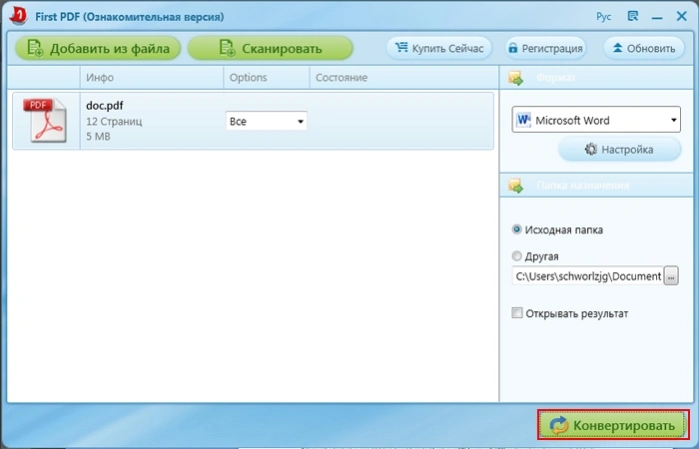
Task: Click the shopping cart Купить Сейчас button
Action: tap(439, 48)
